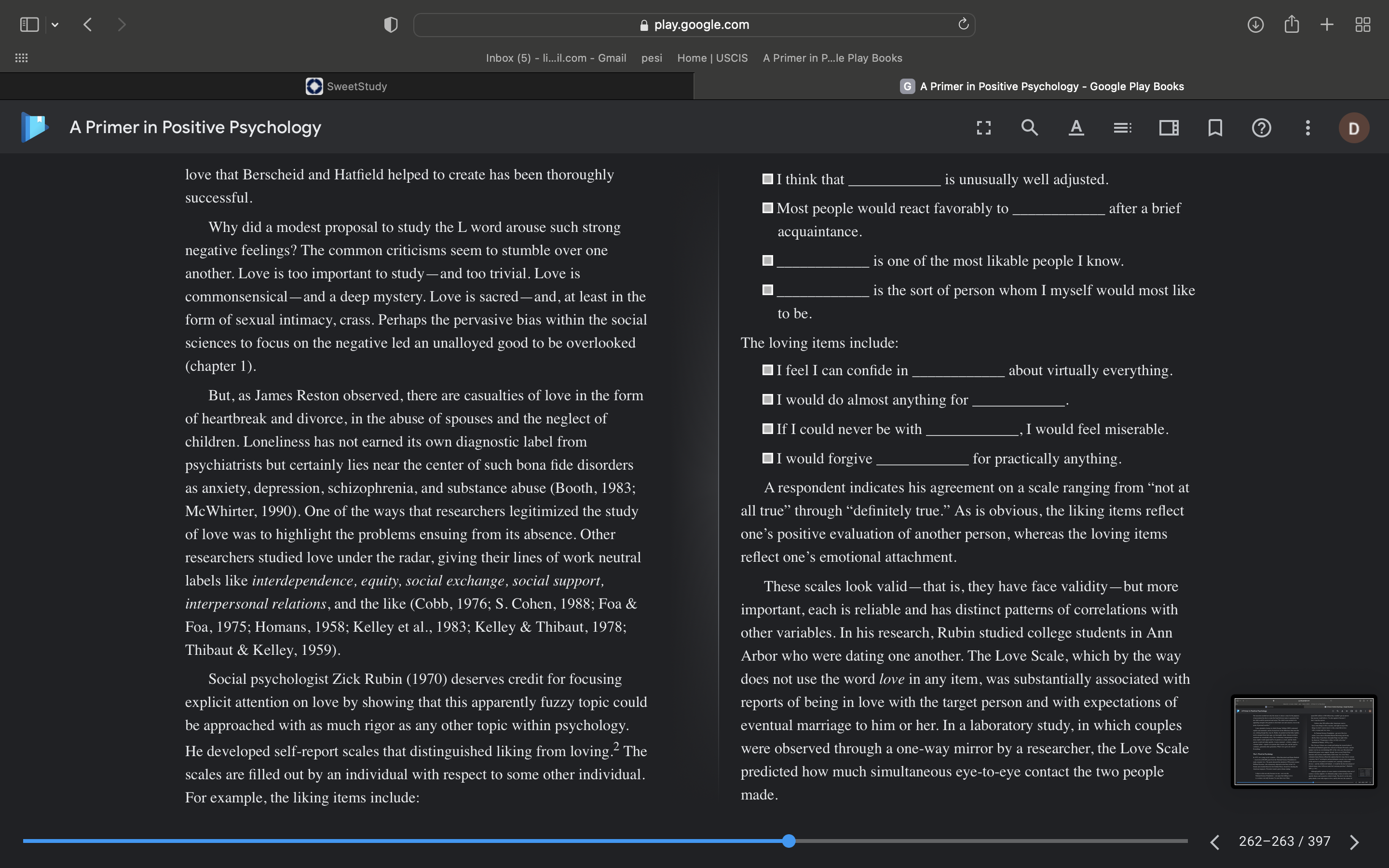Click the play.google.com address bar
This screenshot has width=1389, height=868.
click(x=694, y=25)
